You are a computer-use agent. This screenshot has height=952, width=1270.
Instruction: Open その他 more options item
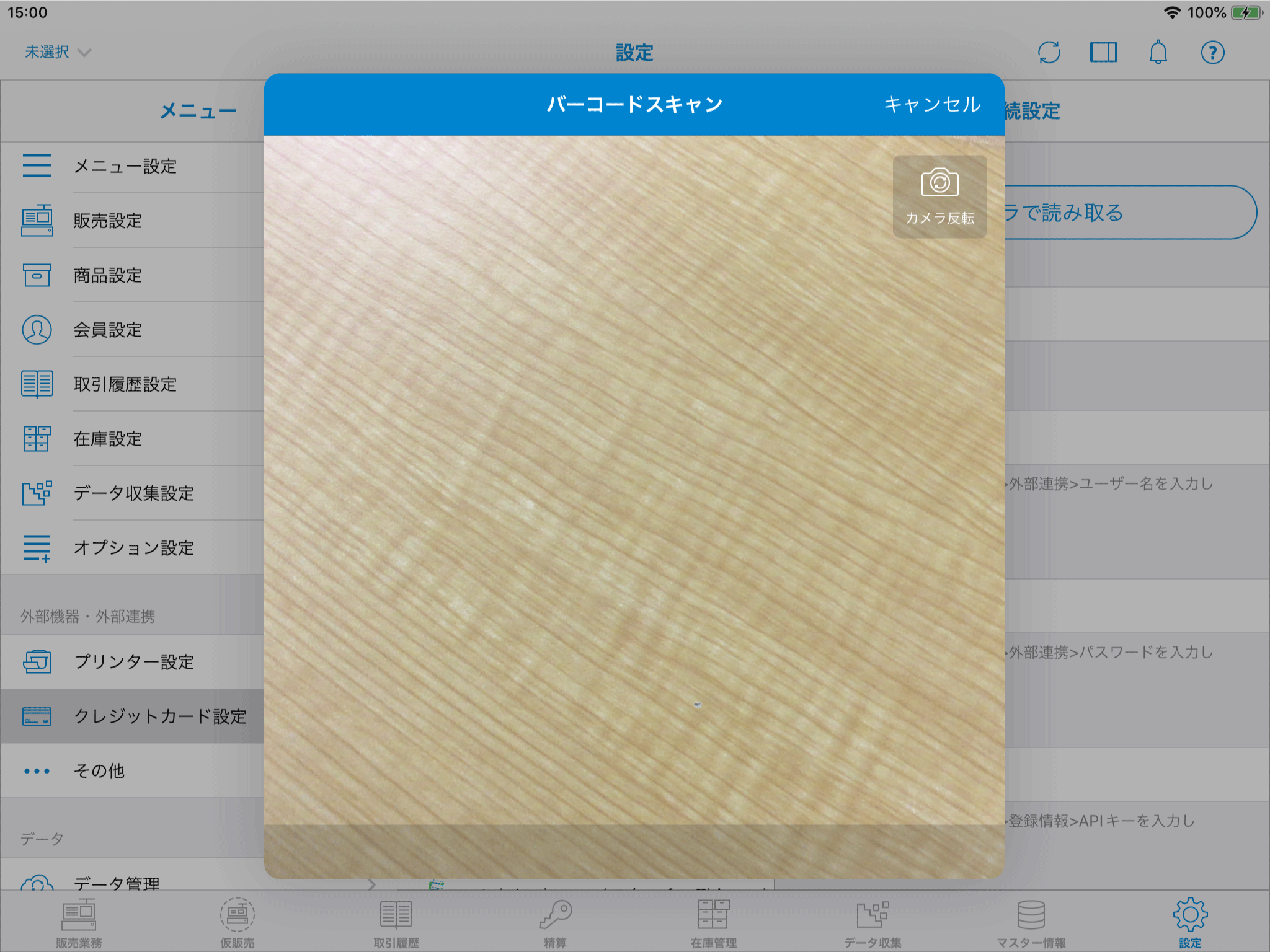(x=99, y=771)
